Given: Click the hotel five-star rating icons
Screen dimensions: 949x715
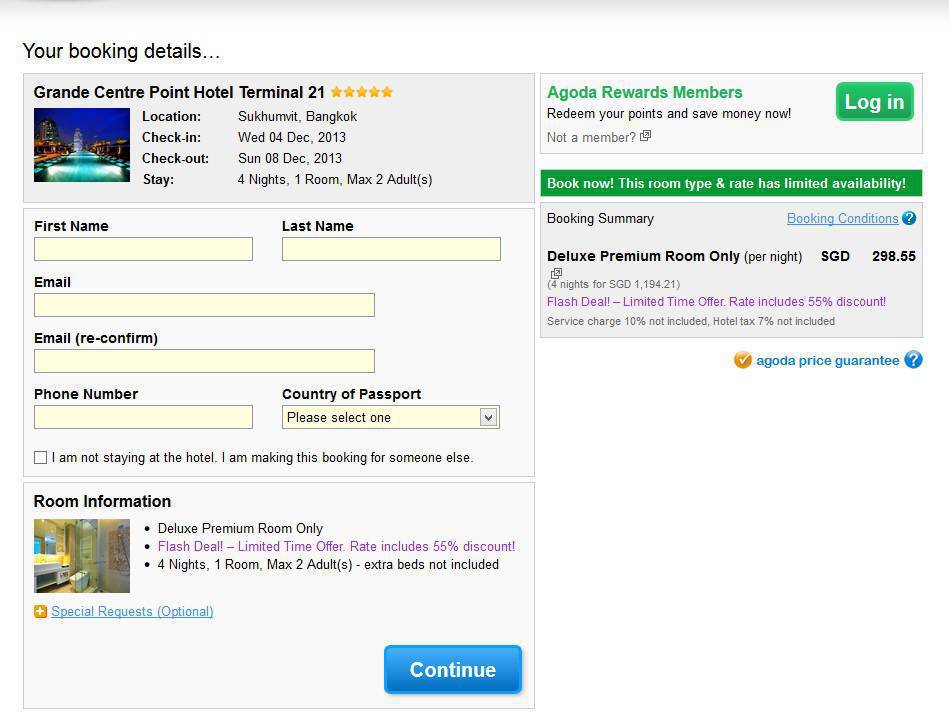Looking at the screenshot, I should click(362, 92).
